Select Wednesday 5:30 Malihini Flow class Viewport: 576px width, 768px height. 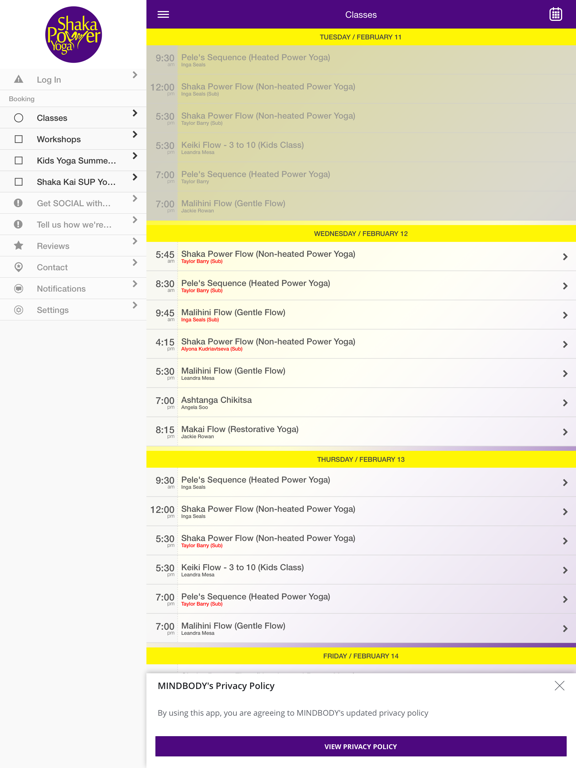(x=361, y=373)
